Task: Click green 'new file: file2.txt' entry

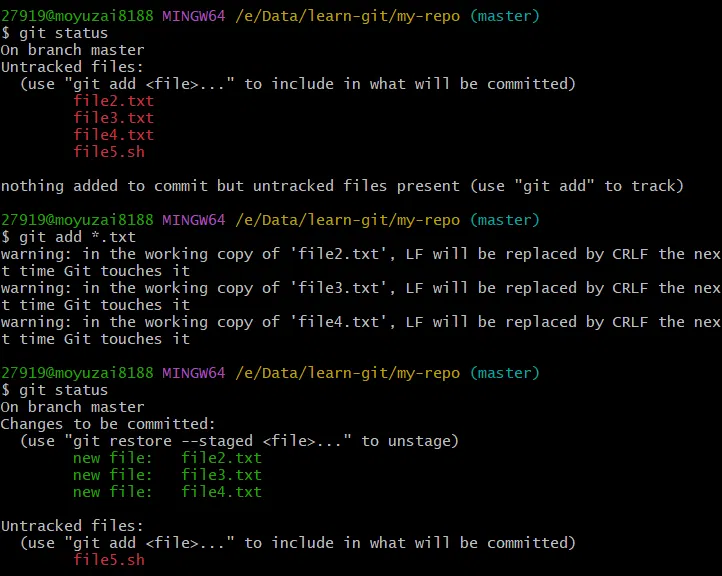Action: click(x=167, y=458)
